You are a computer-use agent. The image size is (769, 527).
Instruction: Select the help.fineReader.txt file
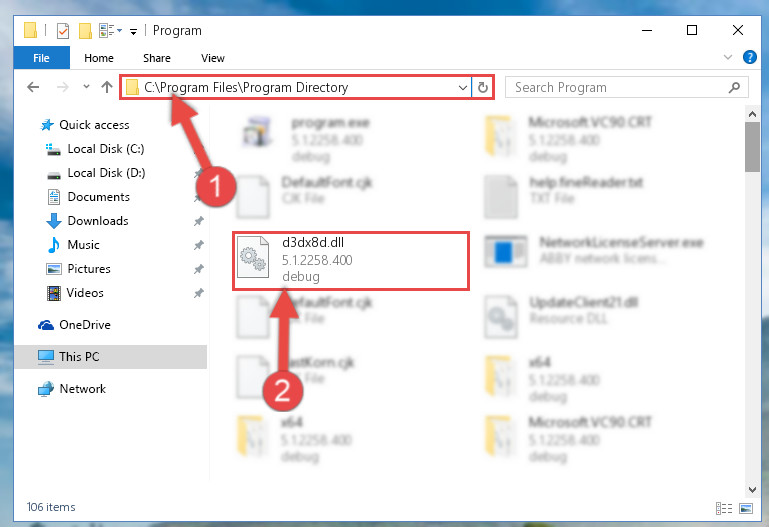click(x=564, y=196)
